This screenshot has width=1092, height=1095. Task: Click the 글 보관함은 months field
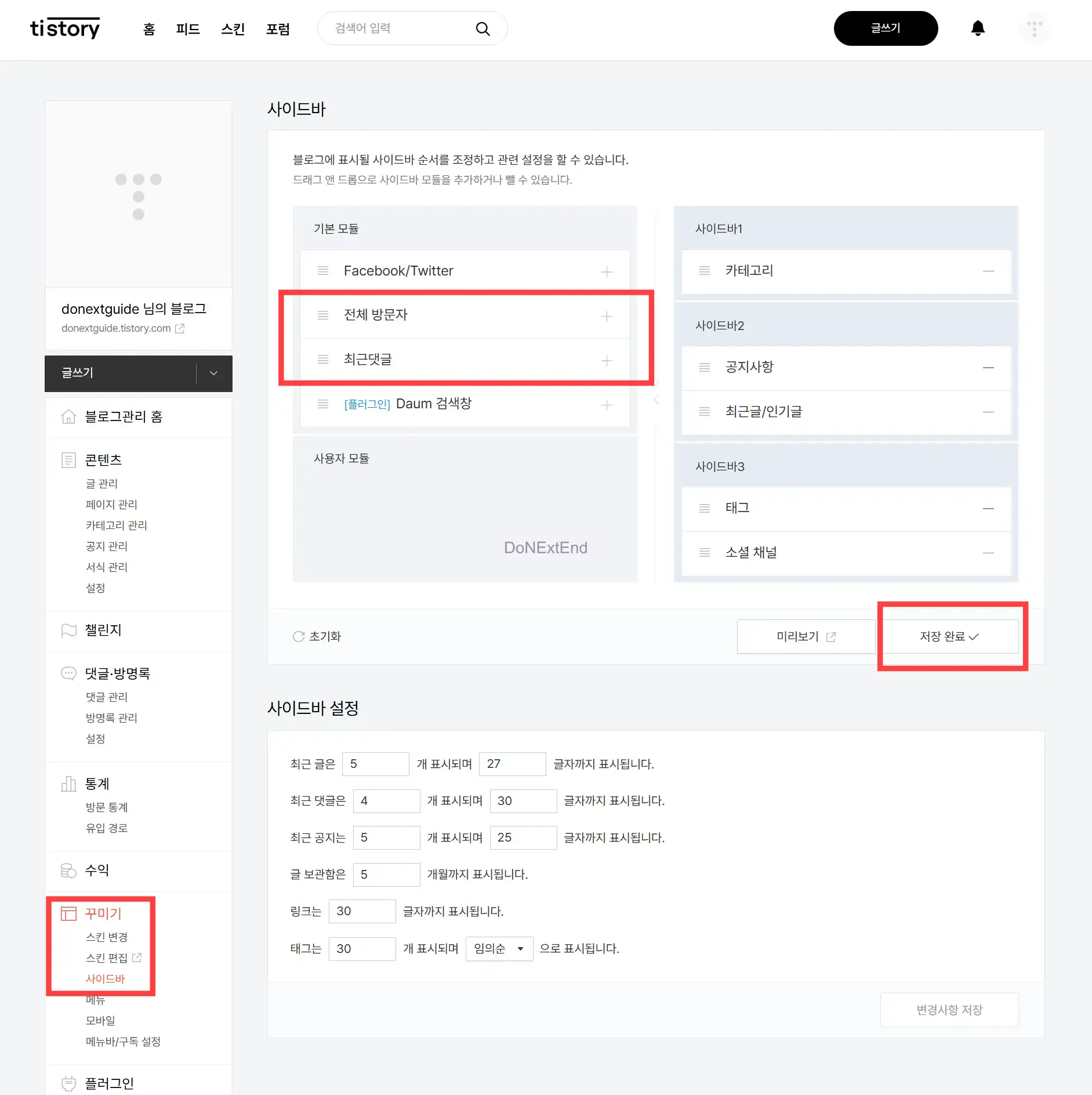pos(387,875)
